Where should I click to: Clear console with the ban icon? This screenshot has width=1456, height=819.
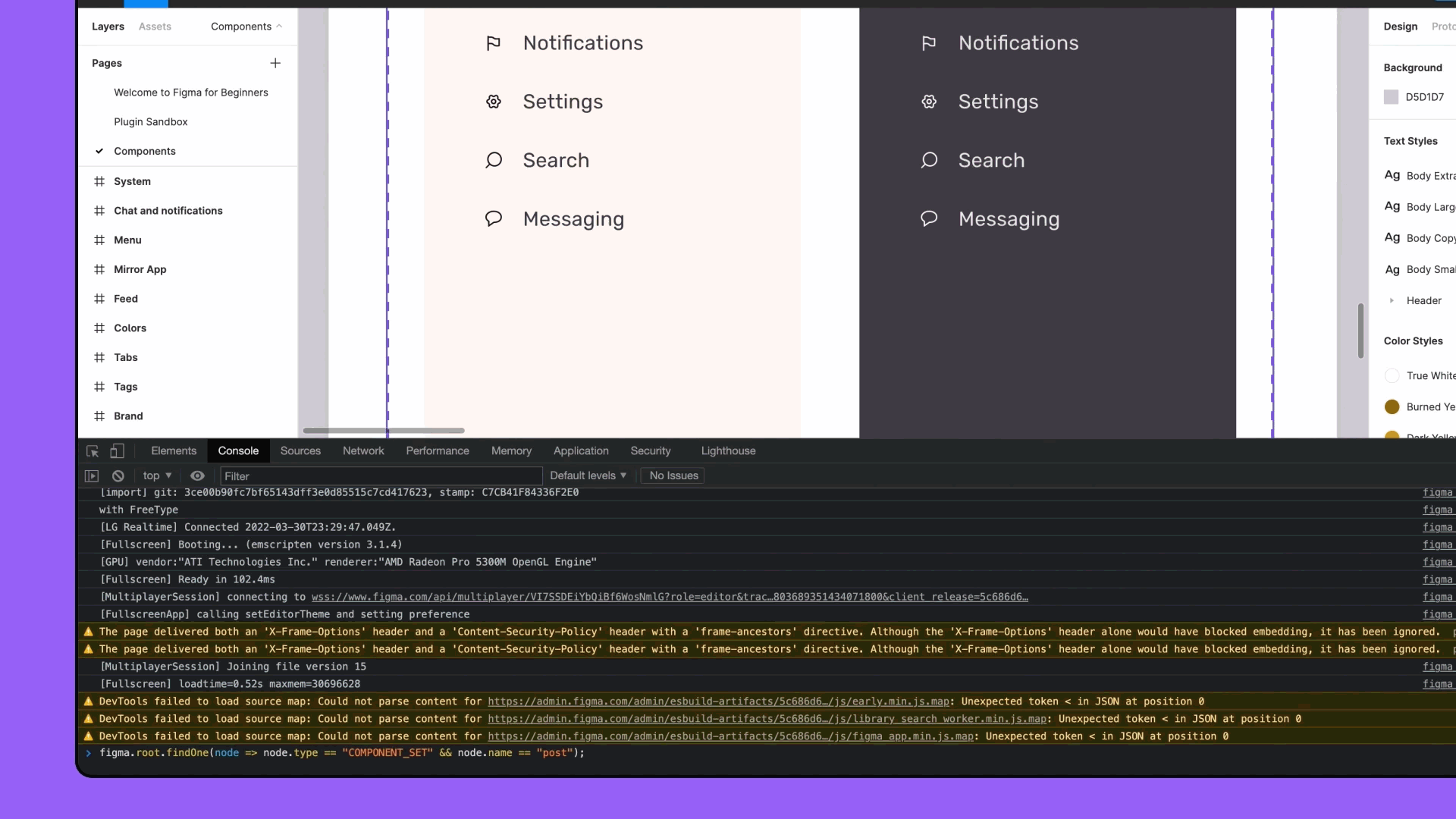[x=118, y=476]
